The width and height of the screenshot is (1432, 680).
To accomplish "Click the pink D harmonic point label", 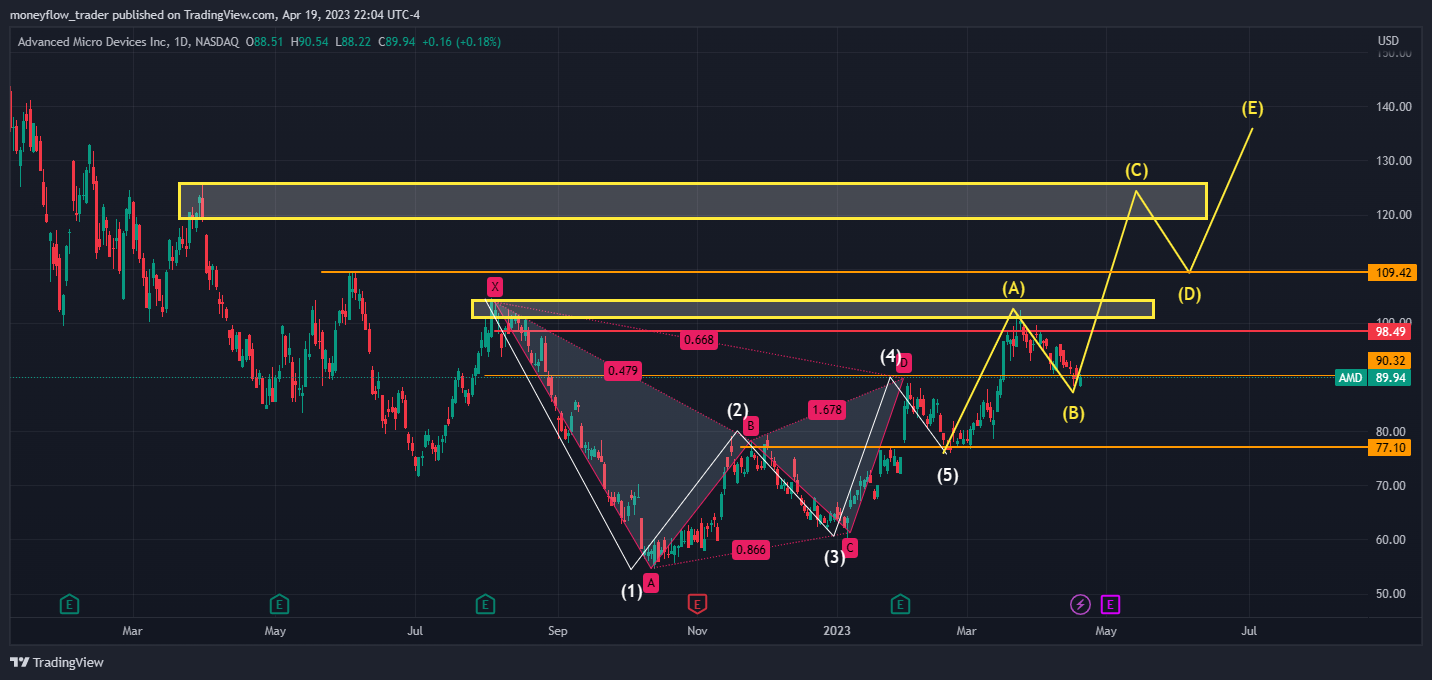I will [x=903, y=362].
